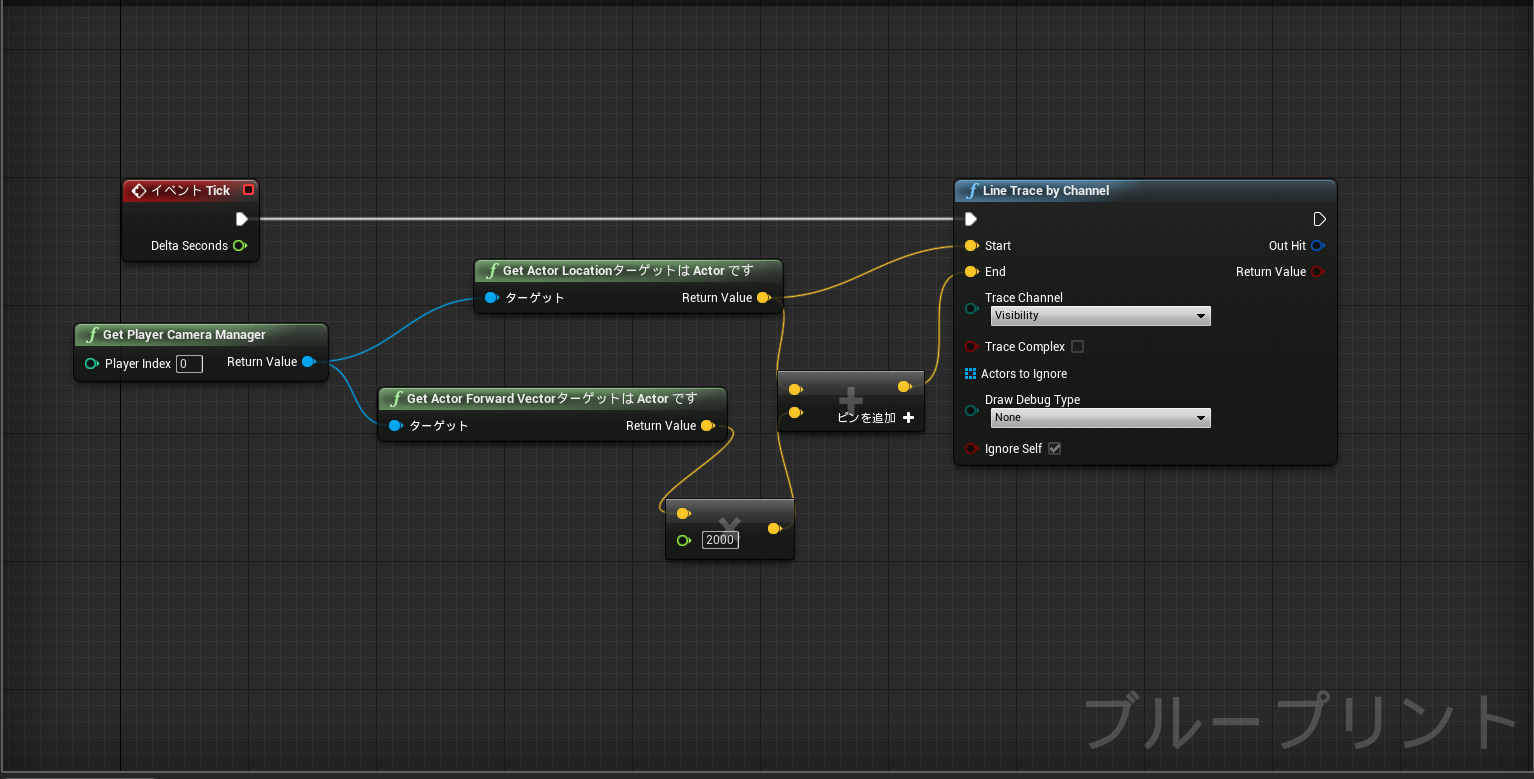
Task: Click the Player Index value field
Action: (189, 364)
